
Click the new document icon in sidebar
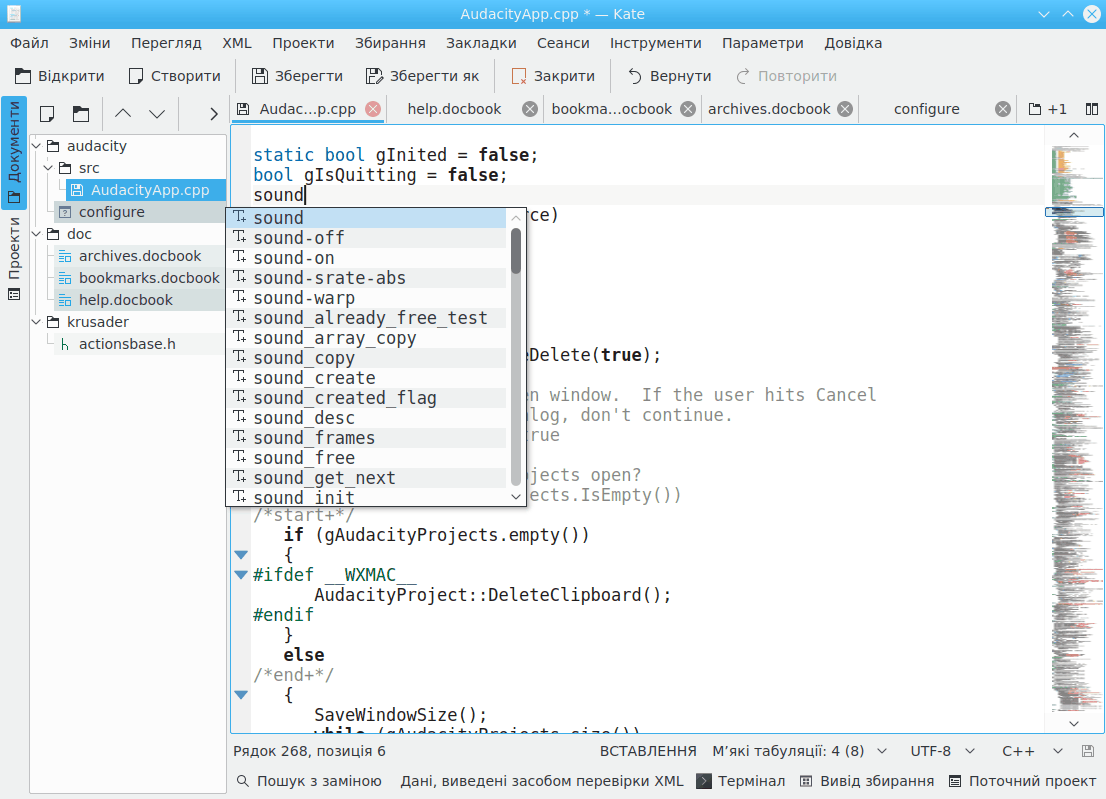(47, 114)
